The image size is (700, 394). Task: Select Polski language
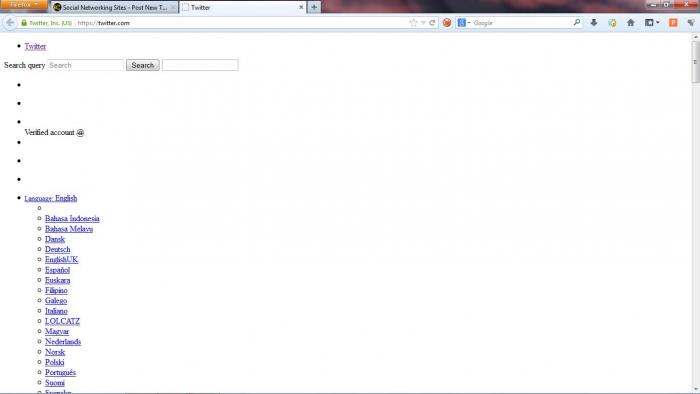tap(54, 362)
